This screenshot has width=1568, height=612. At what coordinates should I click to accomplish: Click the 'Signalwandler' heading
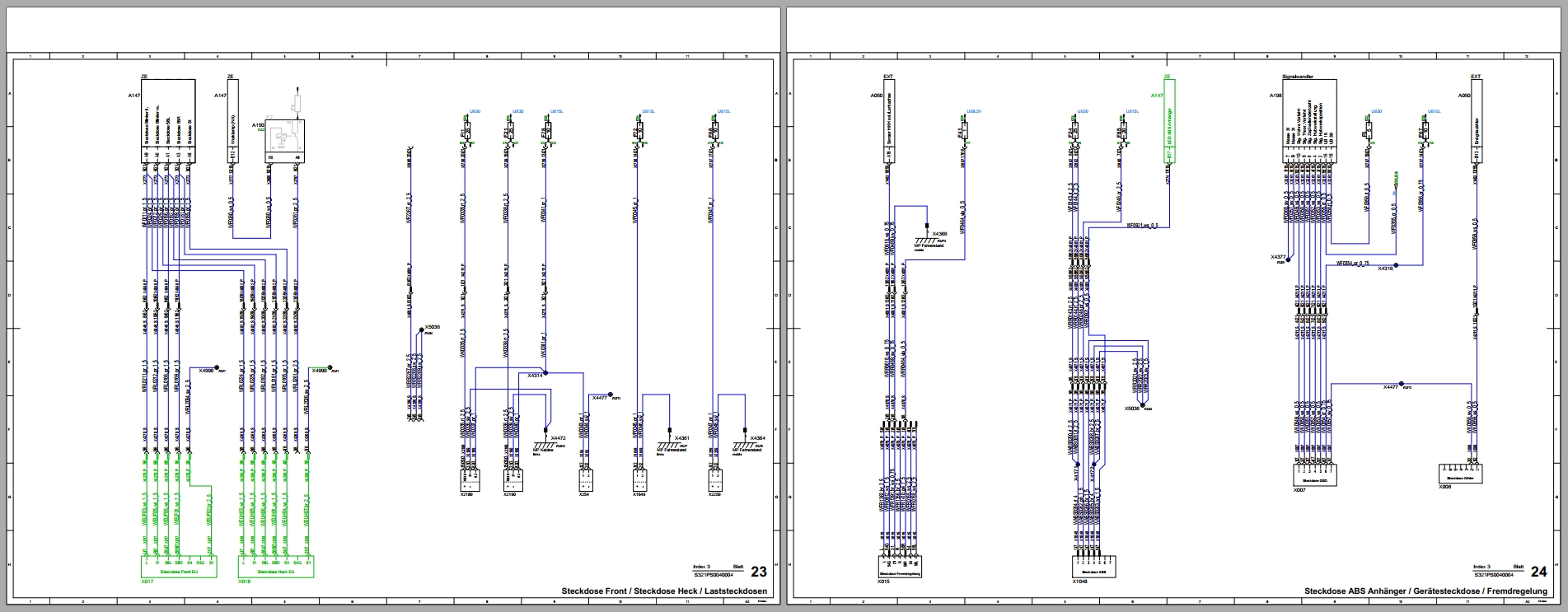(x=1297, y=76)
